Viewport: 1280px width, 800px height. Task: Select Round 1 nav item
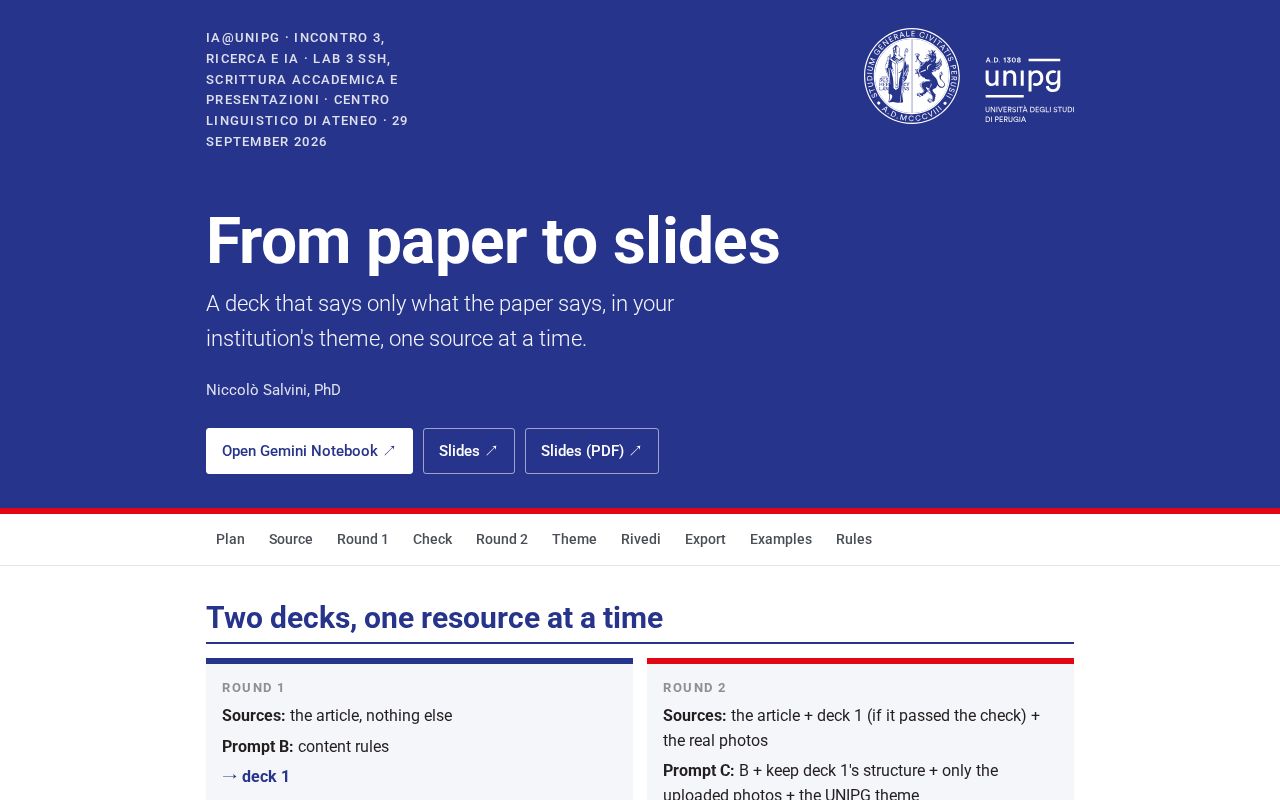pos(363,539)
